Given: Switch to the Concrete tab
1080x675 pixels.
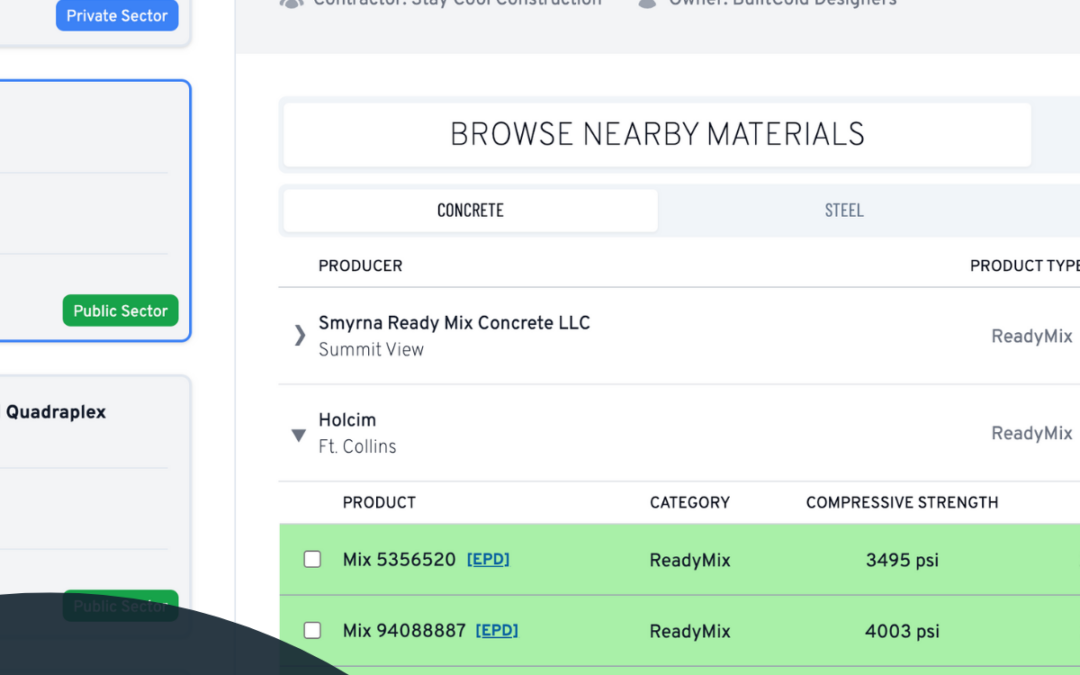Looking at the screenshot, I should (470, 210).
